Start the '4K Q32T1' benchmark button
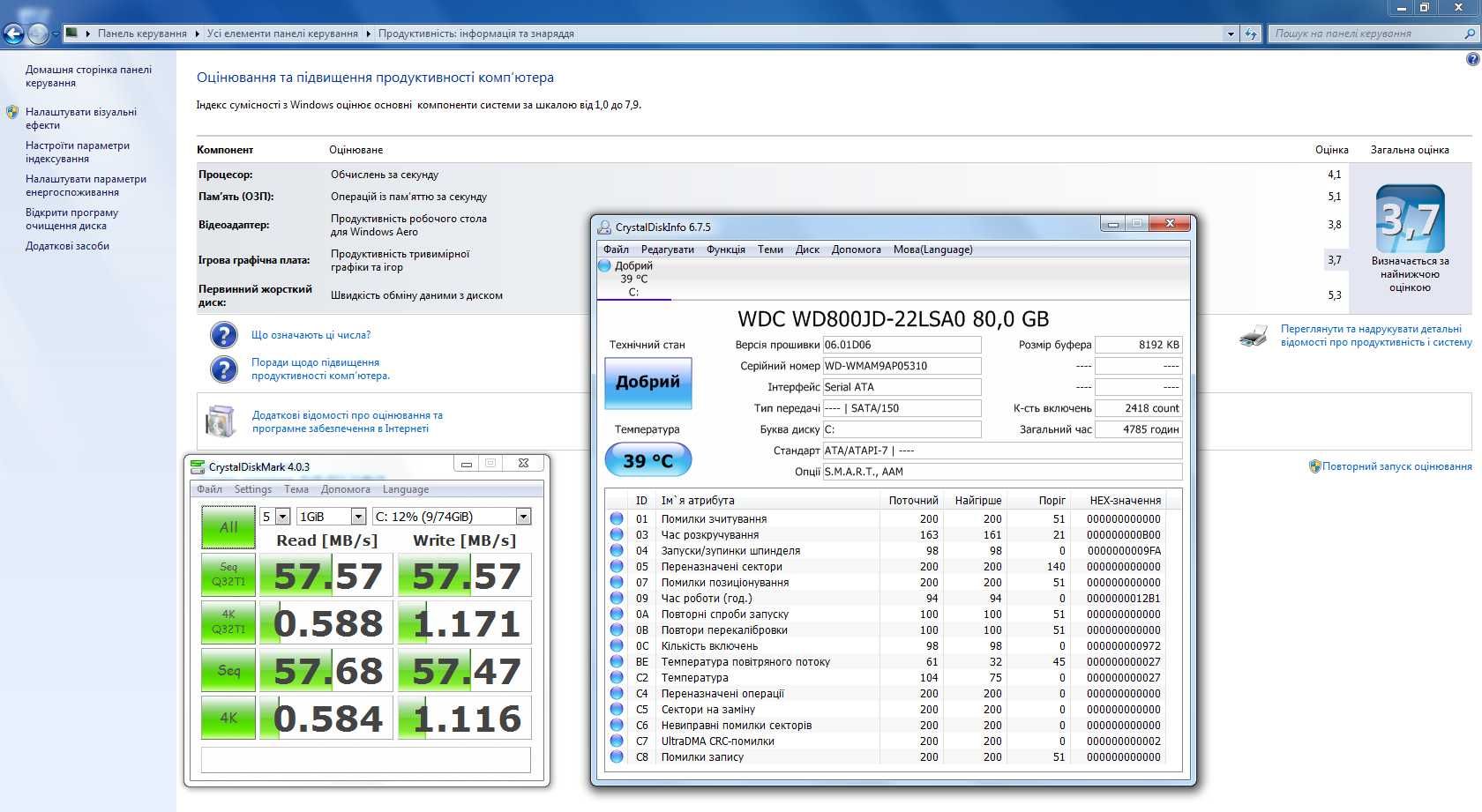 (228, 622)
